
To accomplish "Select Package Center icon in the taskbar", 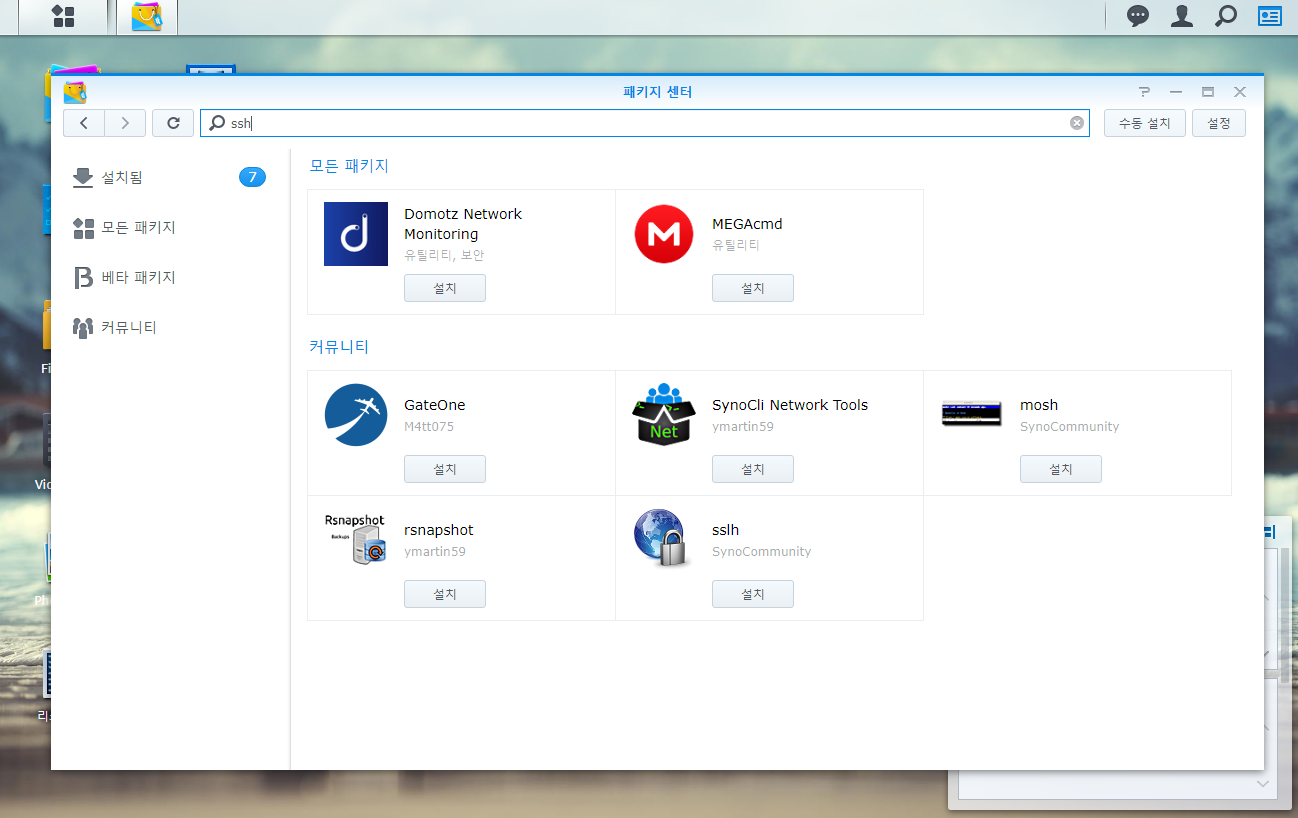I will click(147, 16).
